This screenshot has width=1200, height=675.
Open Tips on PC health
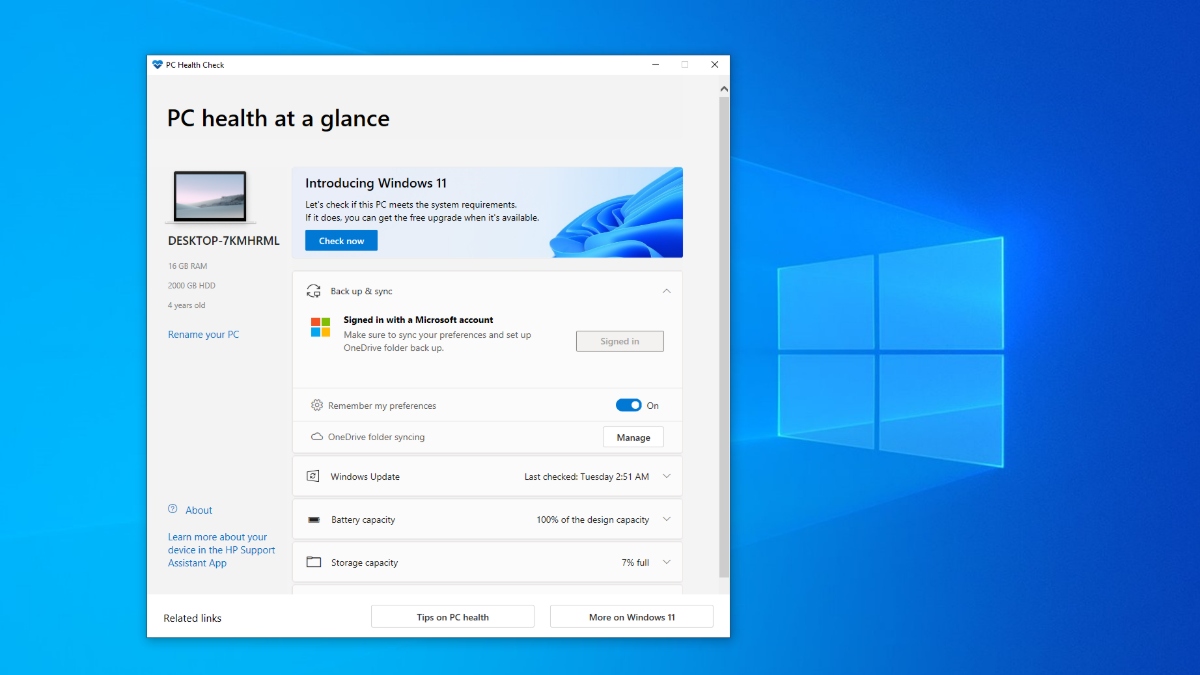452,616
